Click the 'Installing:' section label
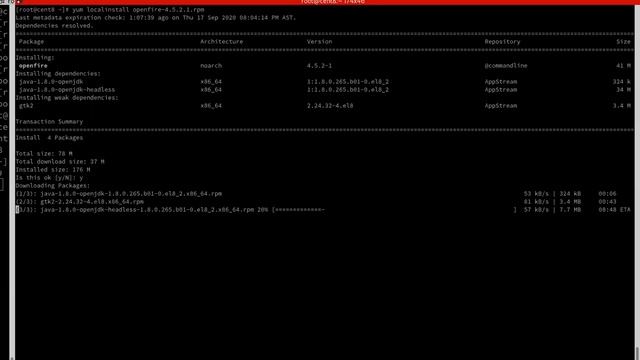The height and width of the screenshot is (360, 640). pyautogui.click(x=35, y=58)
